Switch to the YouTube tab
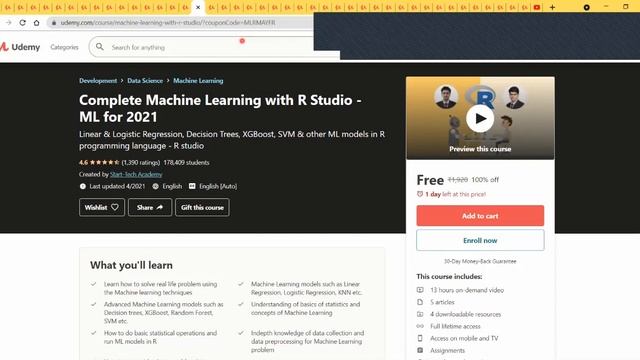This screenshot has width=640, height=360. (537, 7)
